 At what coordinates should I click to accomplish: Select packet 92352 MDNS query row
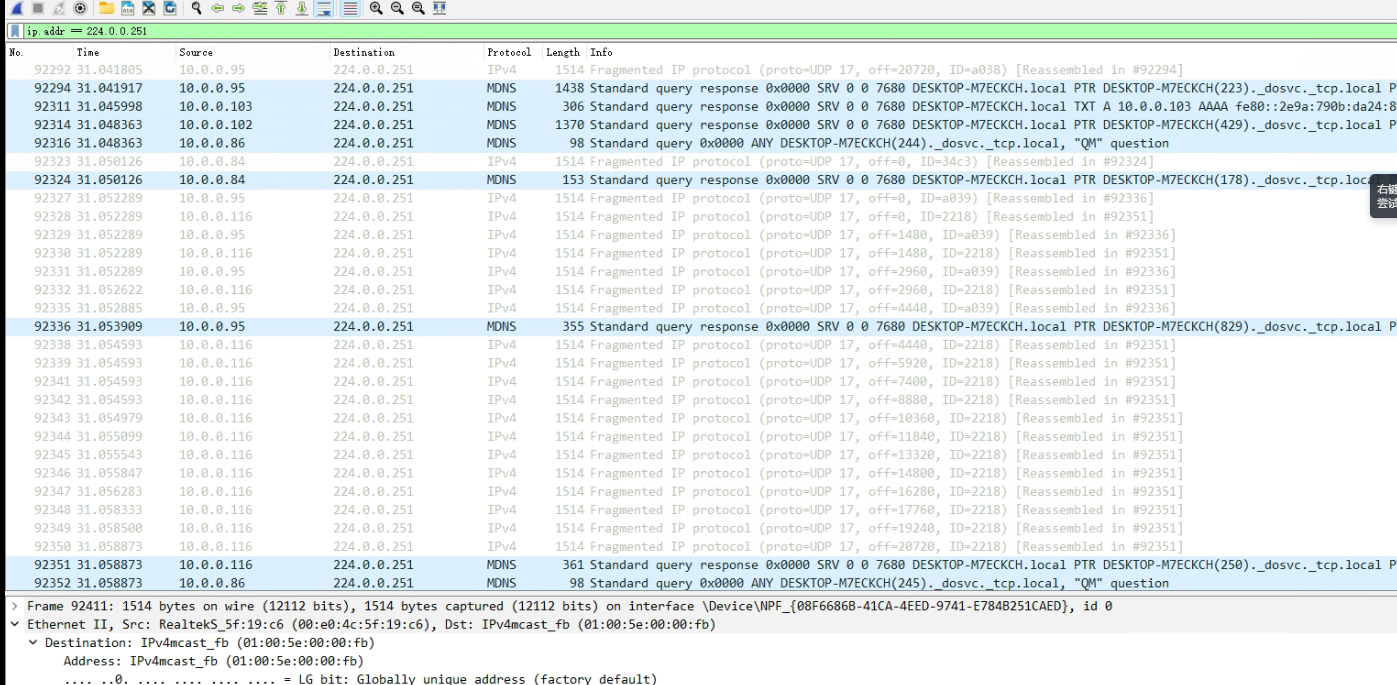(x=700, y=583)
